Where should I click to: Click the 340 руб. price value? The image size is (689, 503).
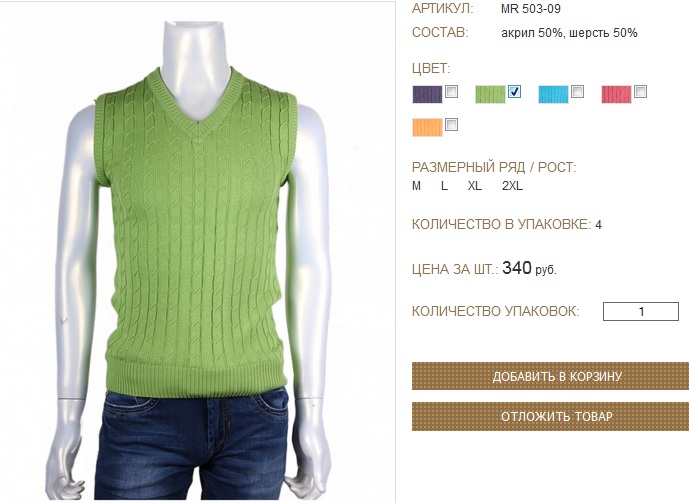pos(529,268)
